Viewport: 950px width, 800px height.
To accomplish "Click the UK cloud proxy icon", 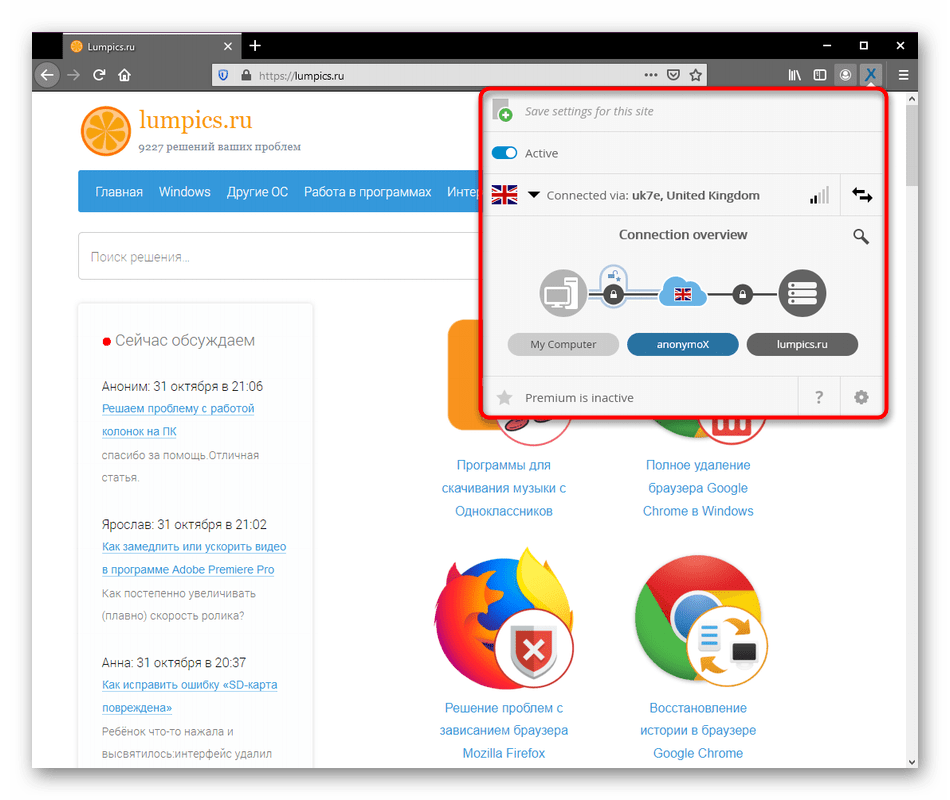I will click(x=683, y=293).
